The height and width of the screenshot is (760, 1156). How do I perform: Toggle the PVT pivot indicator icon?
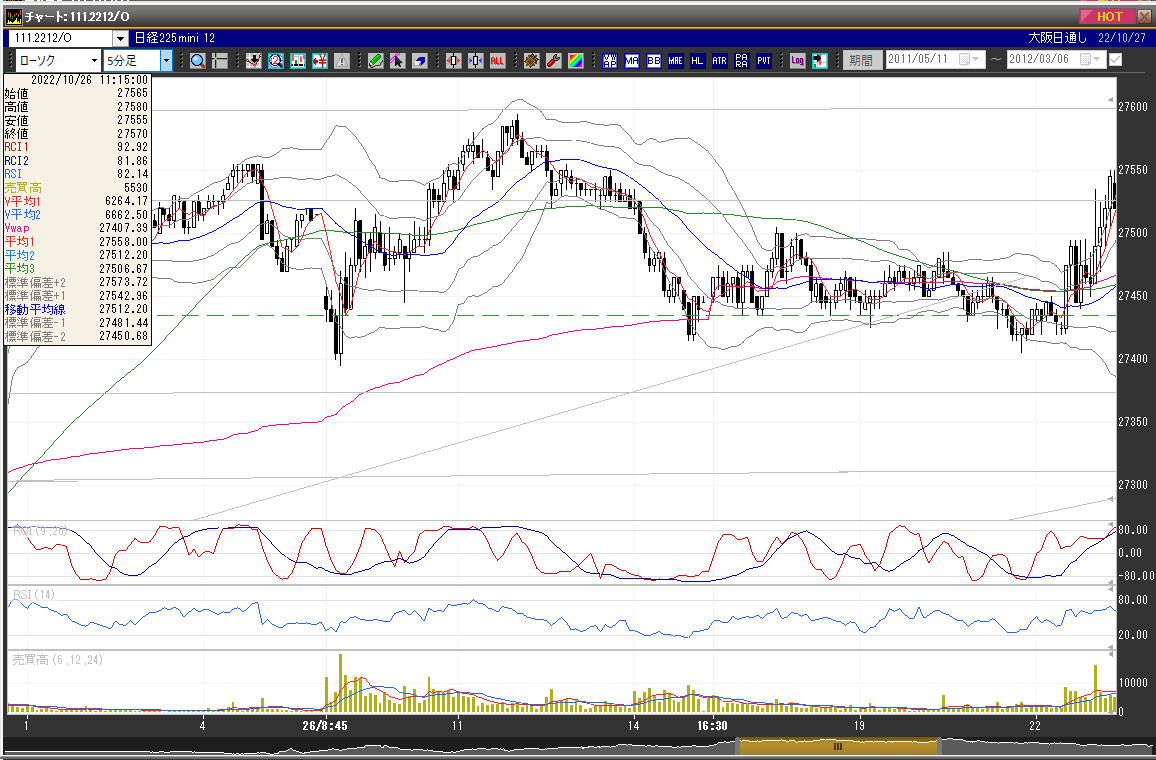[x=764, y=60]
